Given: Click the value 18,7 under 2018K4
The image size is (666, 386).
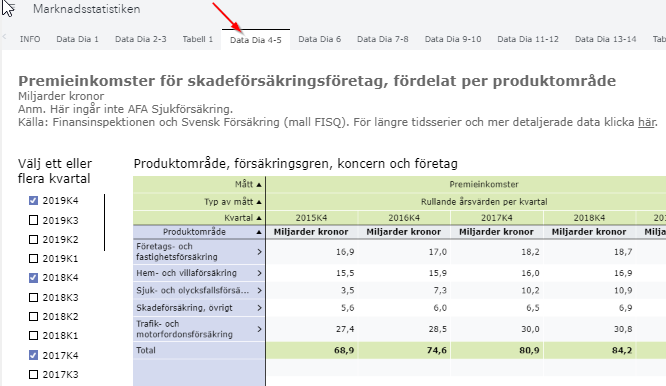Looking at the screenshot, I should (623, 252).
